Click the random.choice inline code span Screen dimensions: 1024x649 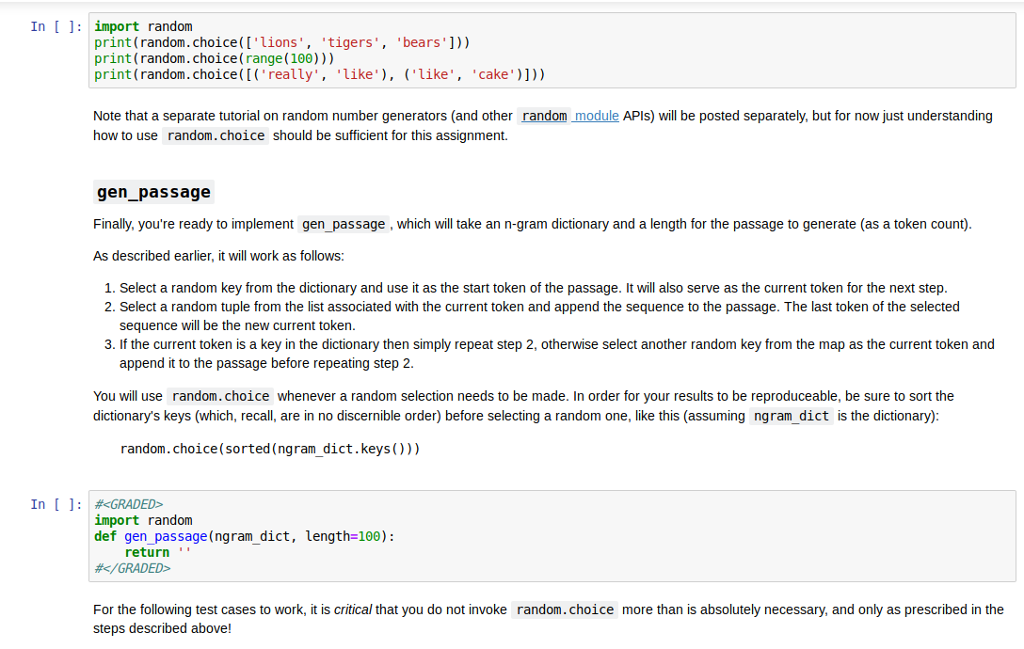coord(219,395)
